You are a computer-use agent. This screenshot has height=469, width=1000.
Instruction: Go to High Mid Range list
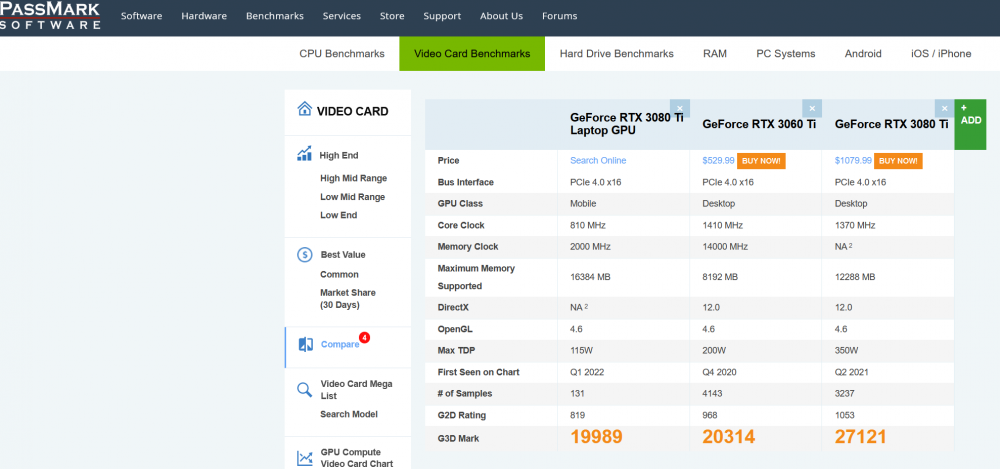[x=353, y=178]
